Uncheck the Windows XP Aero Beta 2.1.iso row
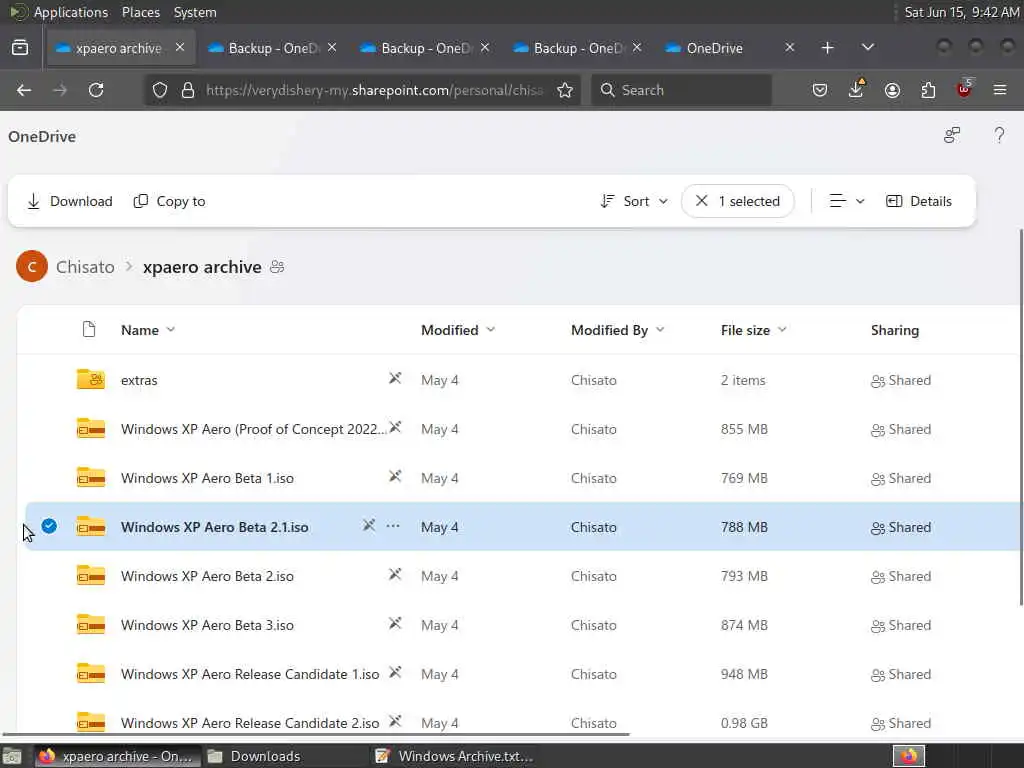1024x768 pixels. coord(49,526)
